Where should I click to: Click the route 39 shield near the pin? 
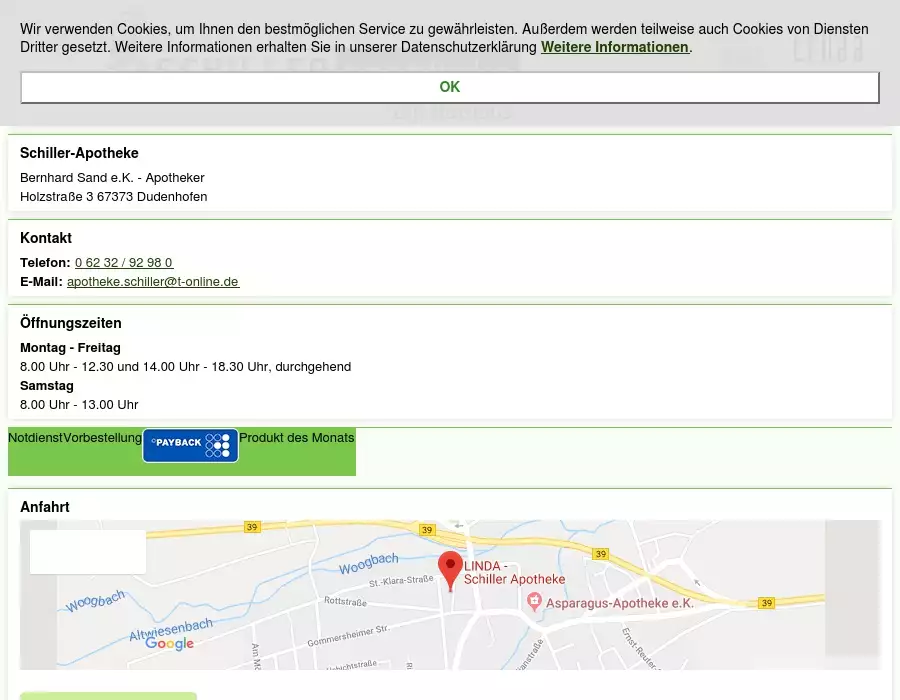[427, 529]
